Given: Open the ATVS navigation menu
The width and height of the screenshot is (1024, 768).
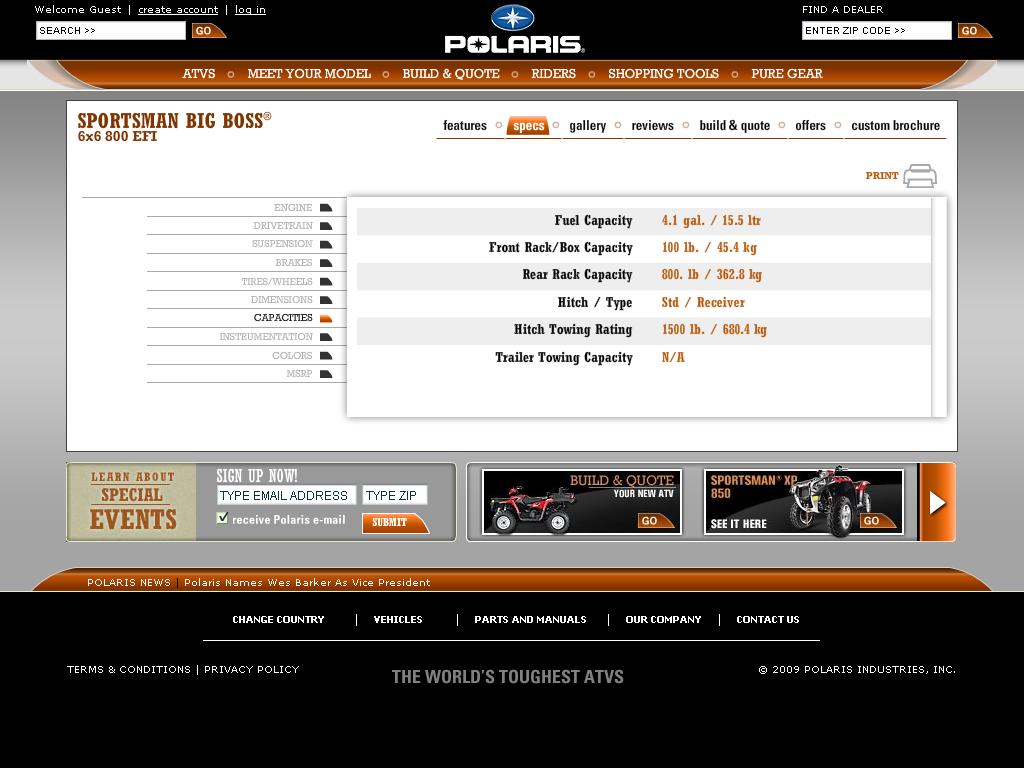Looking at the screenshot, I should click(x=199, y=74).
